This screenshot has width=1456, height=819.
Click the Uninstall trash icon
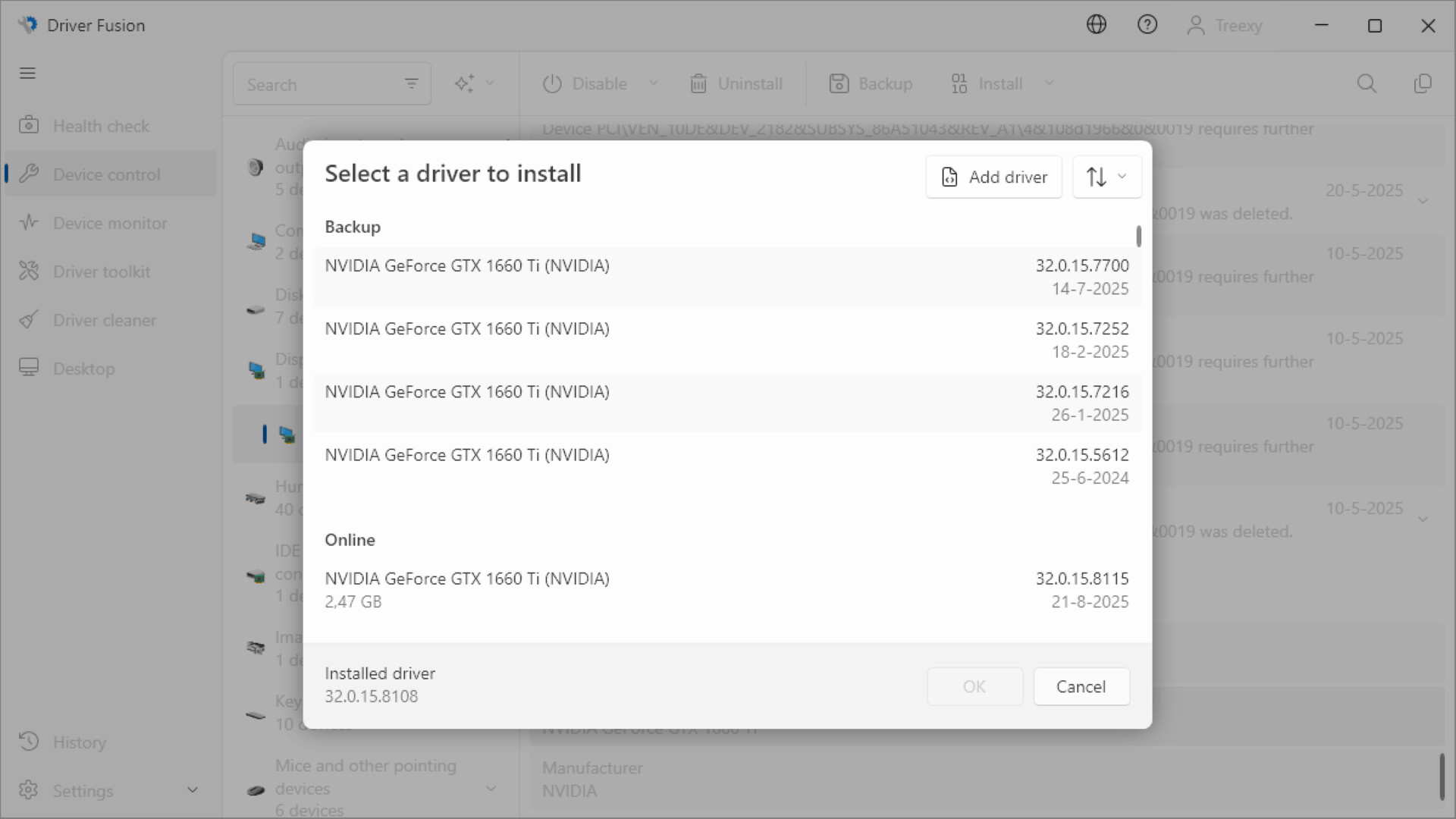click(698, 83)
